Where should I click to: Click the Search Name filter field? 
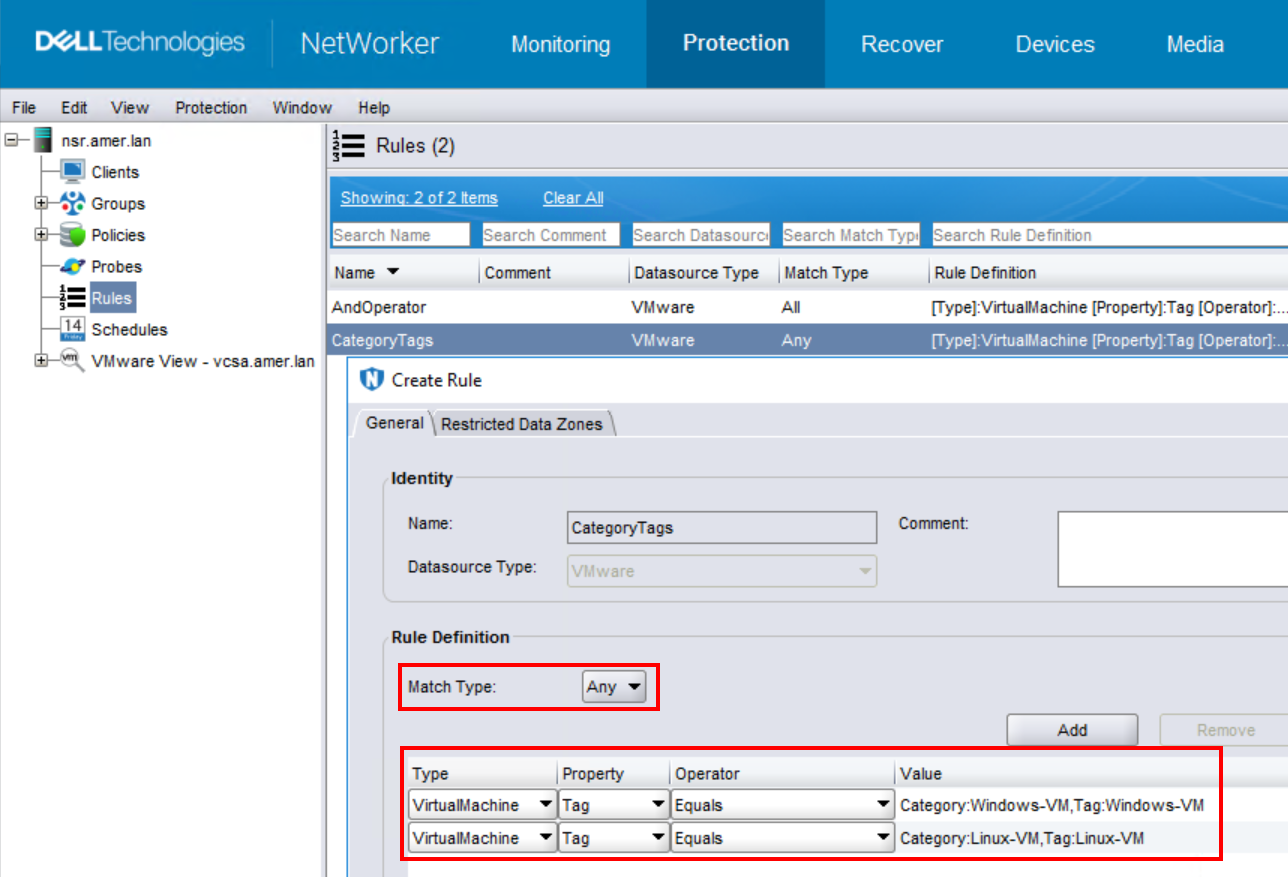tap(400, 235)
